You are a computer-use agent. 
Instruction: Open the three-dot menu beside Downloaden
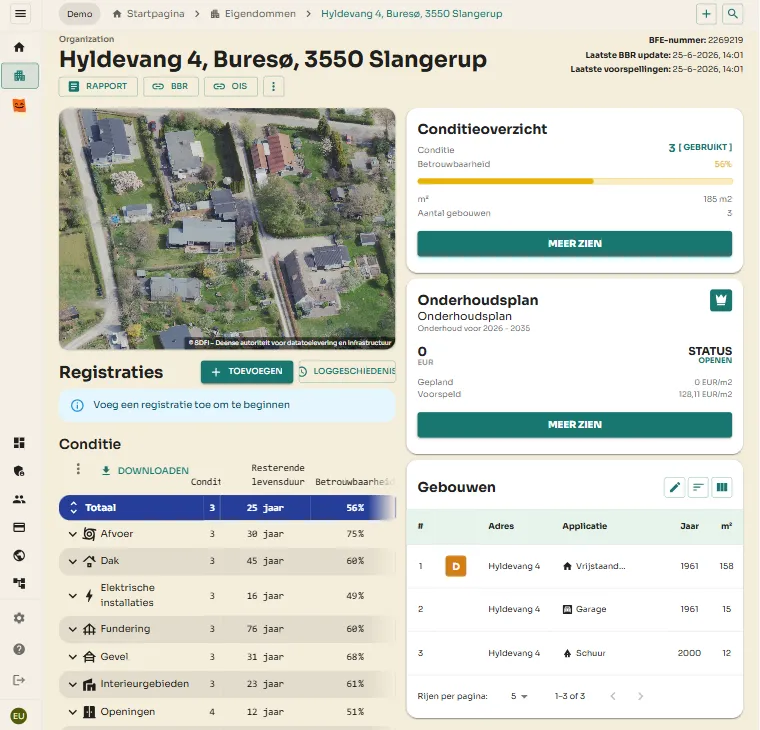point(78,469)
